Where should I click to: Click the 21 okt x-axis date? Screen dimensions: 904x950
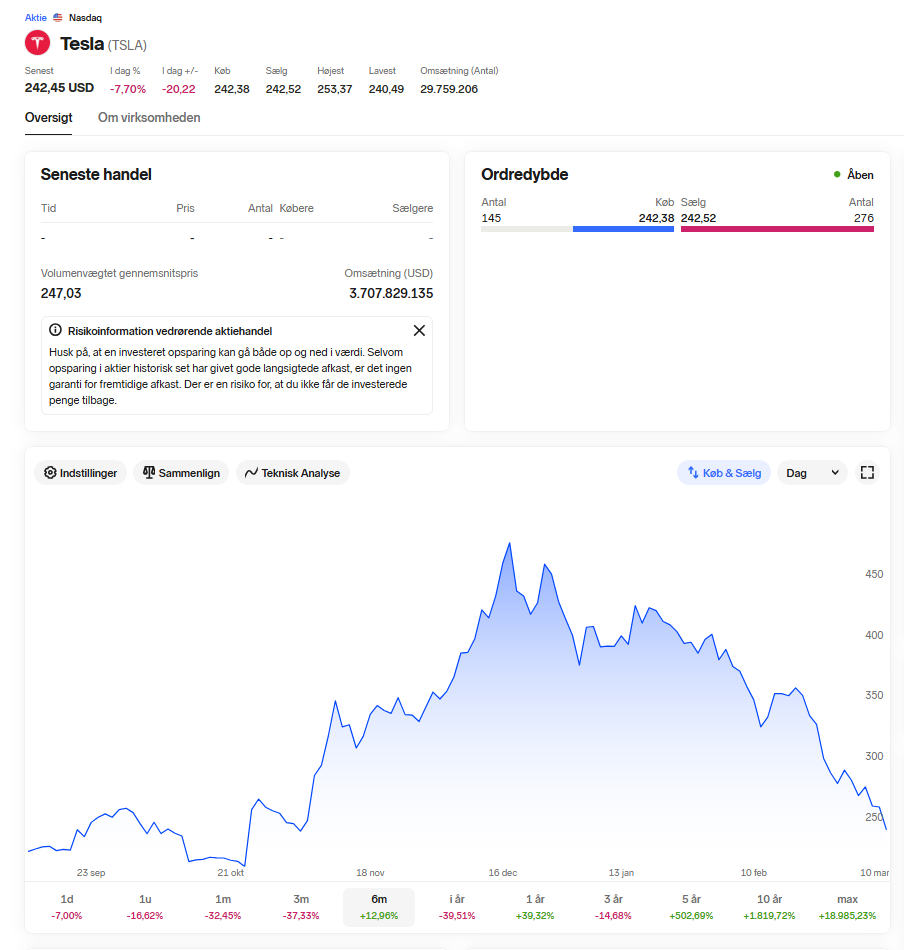pyautogui.click(x=230, y=872)
